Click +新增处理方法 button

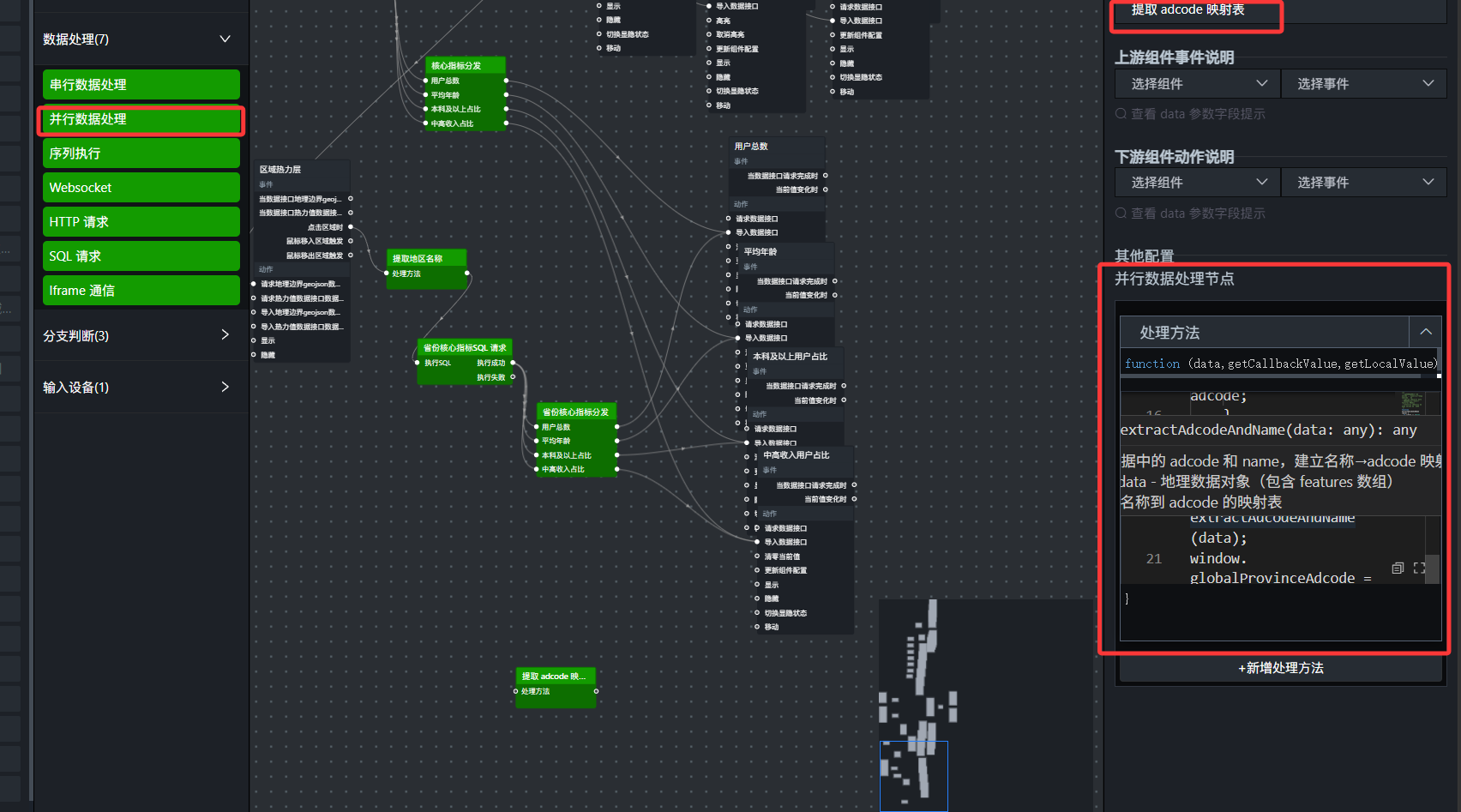[1281, 668]
